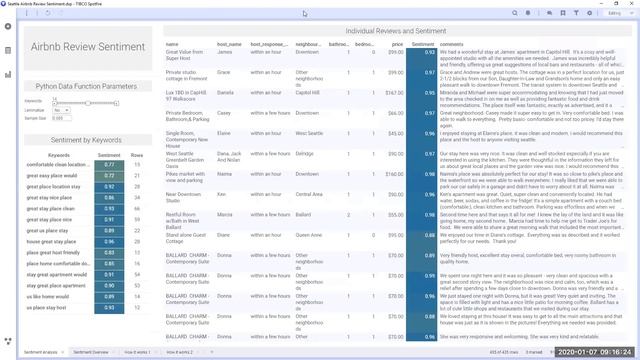This screenshot has width=640, height=360.
Task: Switch to the How it works 2 tab
Action: pos(180,352)
